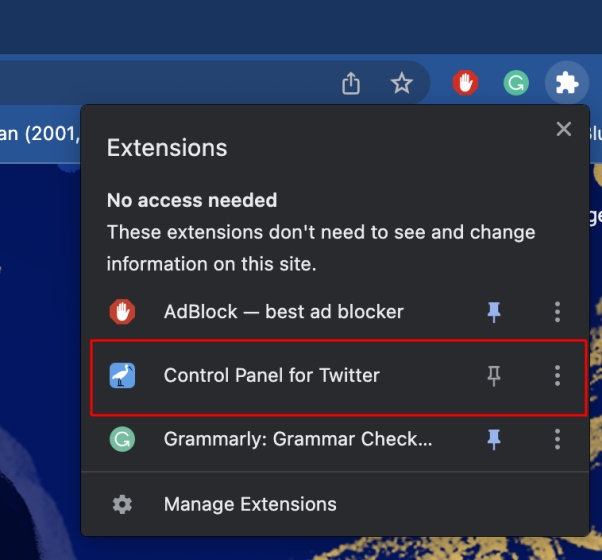Click the AdBlock hand icon in the list

click(x=122, y=312)
